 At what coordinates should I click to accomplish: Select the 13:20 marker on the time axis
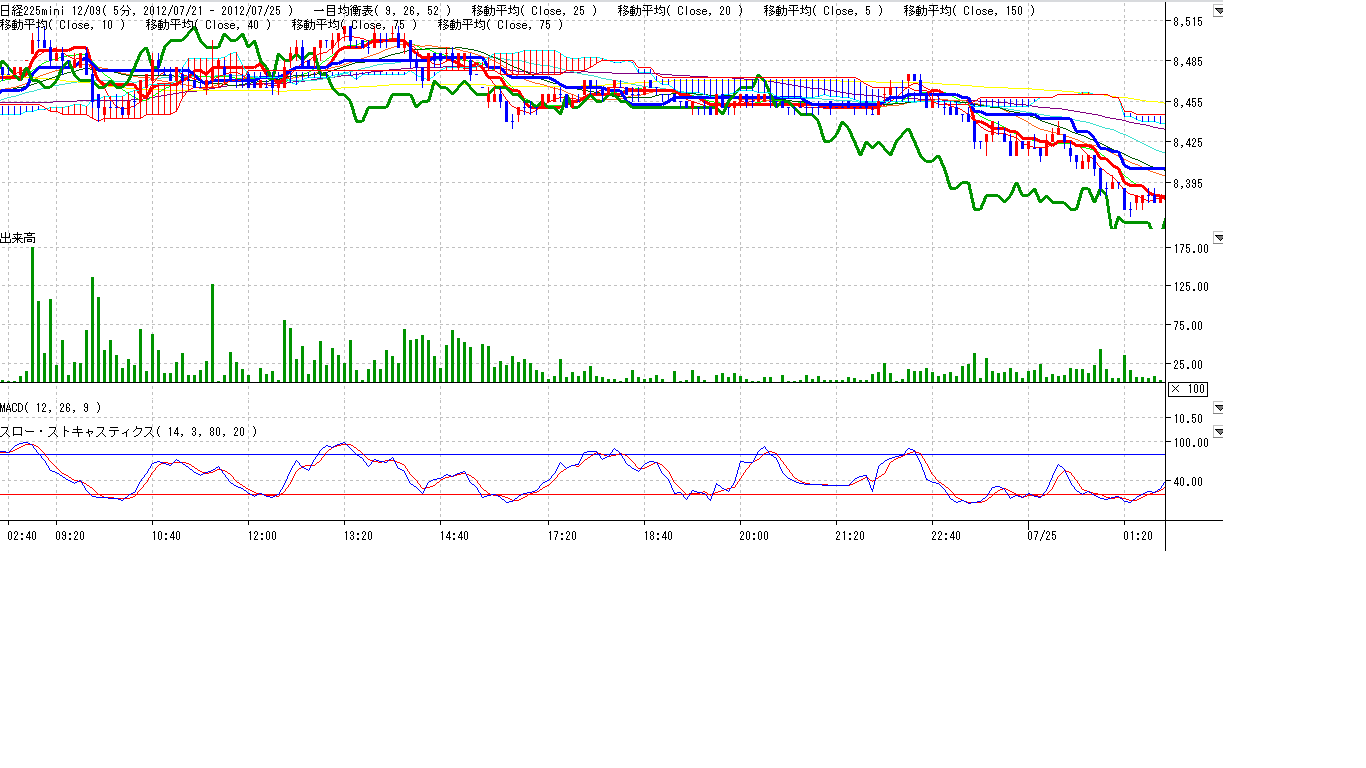pos(358,536)
